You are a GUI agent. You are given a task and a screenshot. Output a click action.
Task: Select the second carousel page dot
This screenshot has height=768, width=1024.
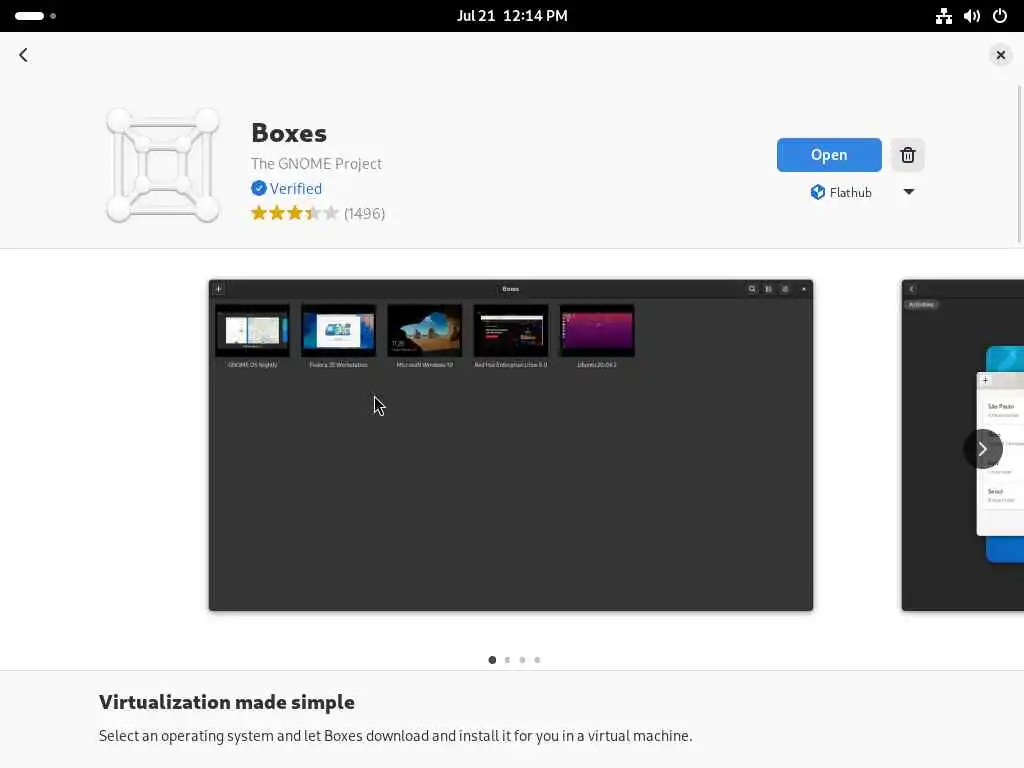coord(507,660)
